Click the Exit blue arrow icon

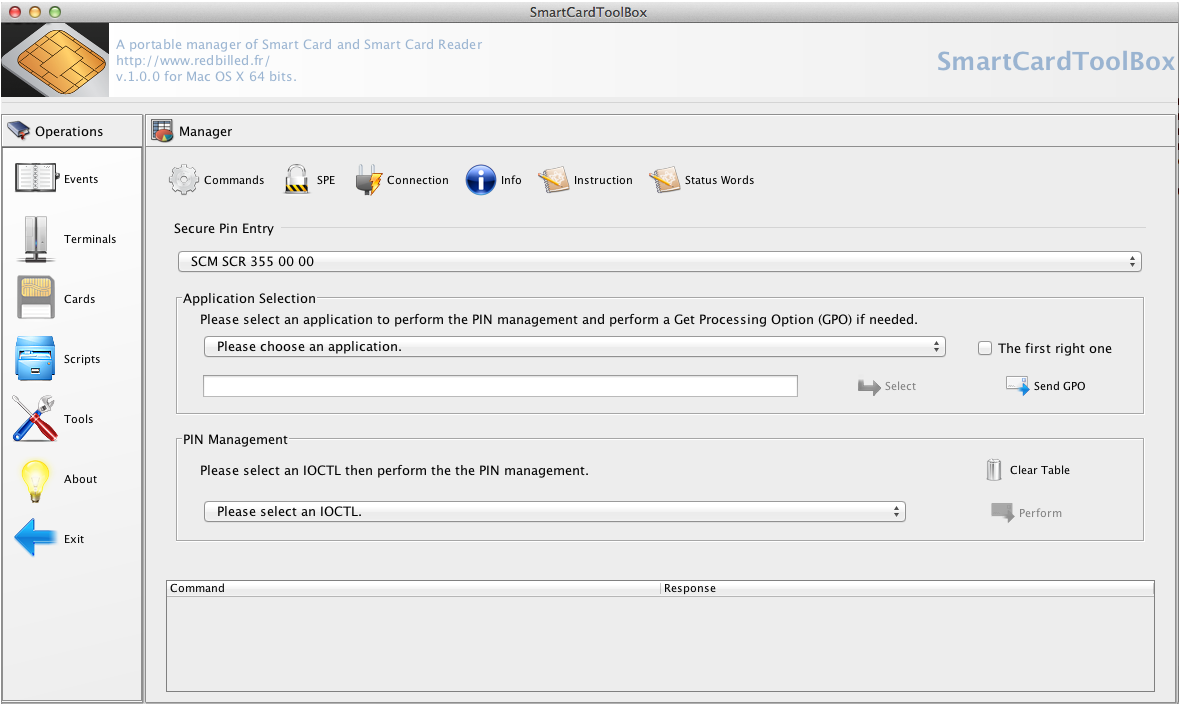point(36,539)
